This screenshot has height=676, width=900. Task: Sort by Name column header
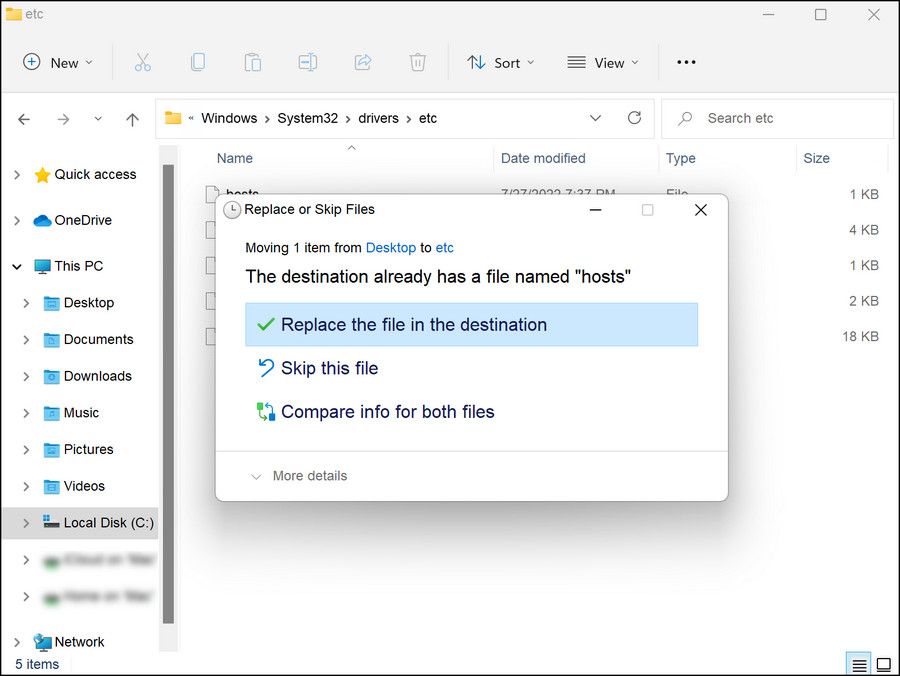235,158
